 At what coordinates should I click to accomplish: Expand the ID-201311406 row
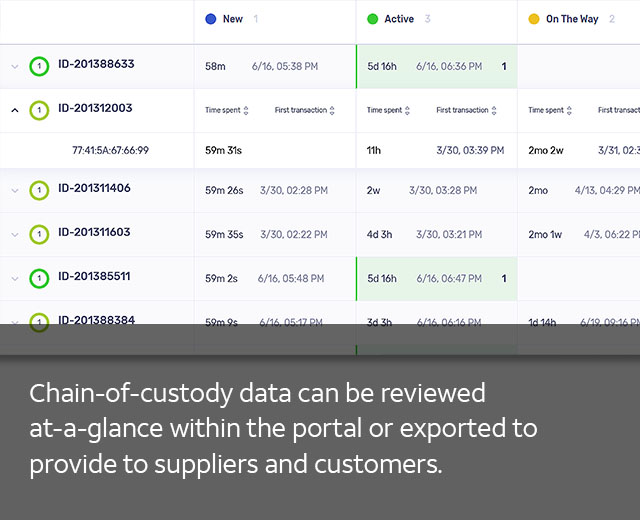pos(15,191)
